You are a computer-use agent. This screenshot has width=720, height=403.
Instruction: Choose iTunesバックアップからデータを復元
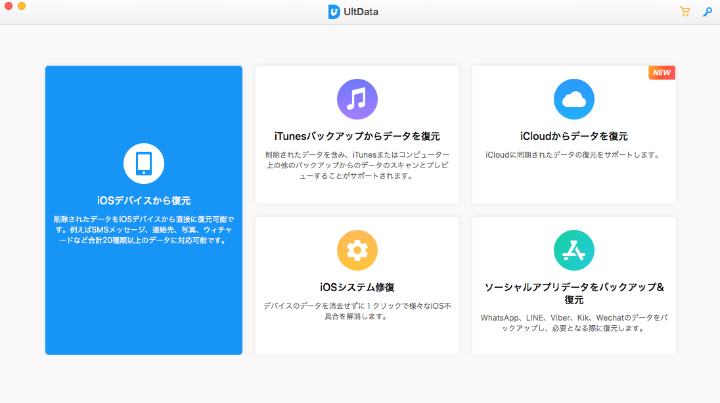pyautogui.click(x=357, y=136)
